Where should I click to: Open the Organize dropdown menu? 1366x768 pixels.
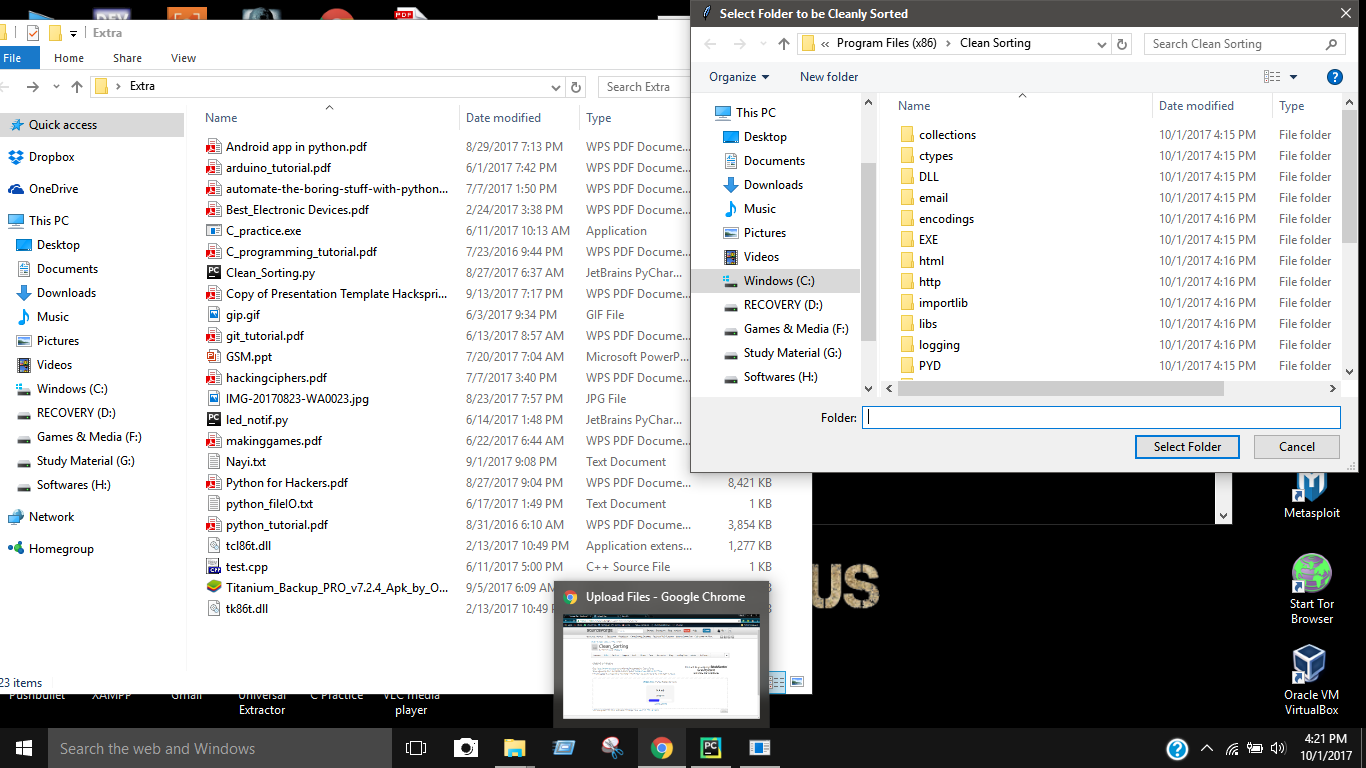pyautogui.click(x=739, y=77)
